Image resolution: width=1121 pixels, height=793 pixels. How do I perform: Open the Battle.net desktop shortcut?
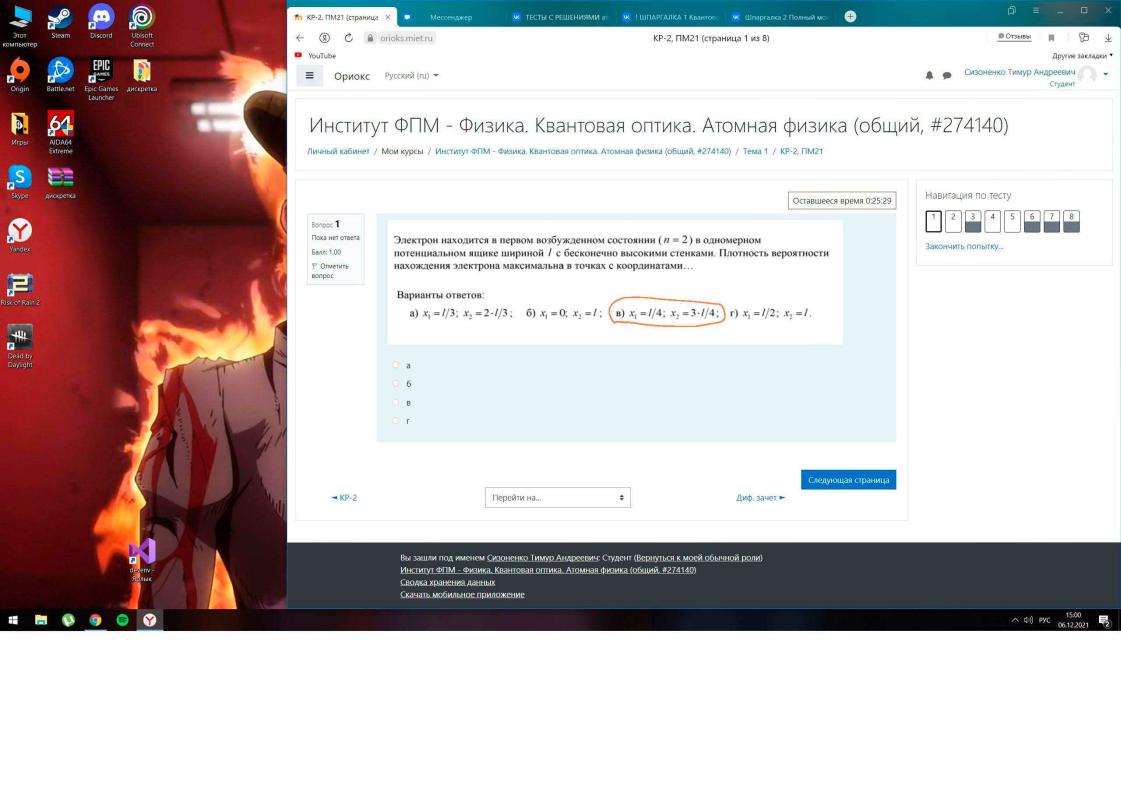[x=60, y=75]
